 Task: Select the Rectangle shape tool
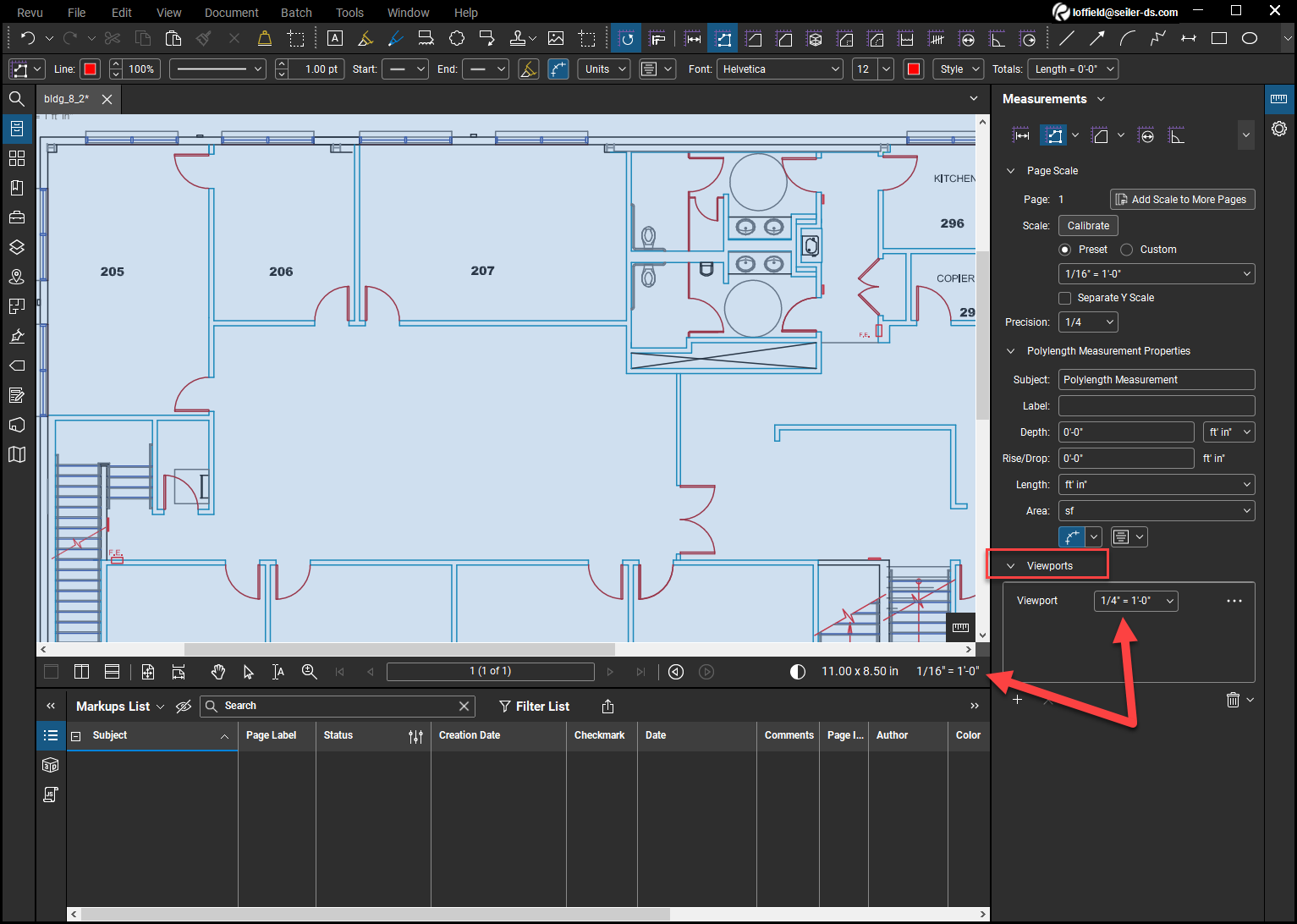(1219, 38)
